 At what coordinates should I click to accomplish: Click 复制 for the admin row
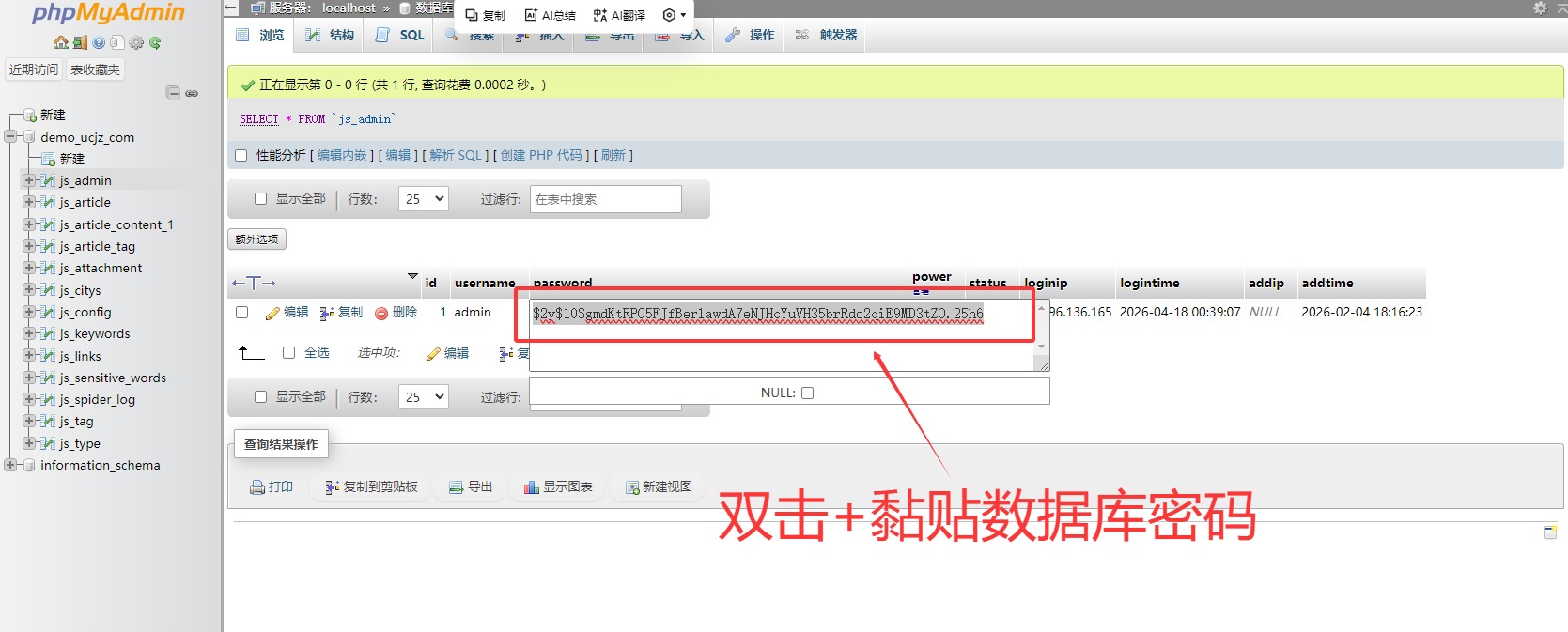pos(341,313)
